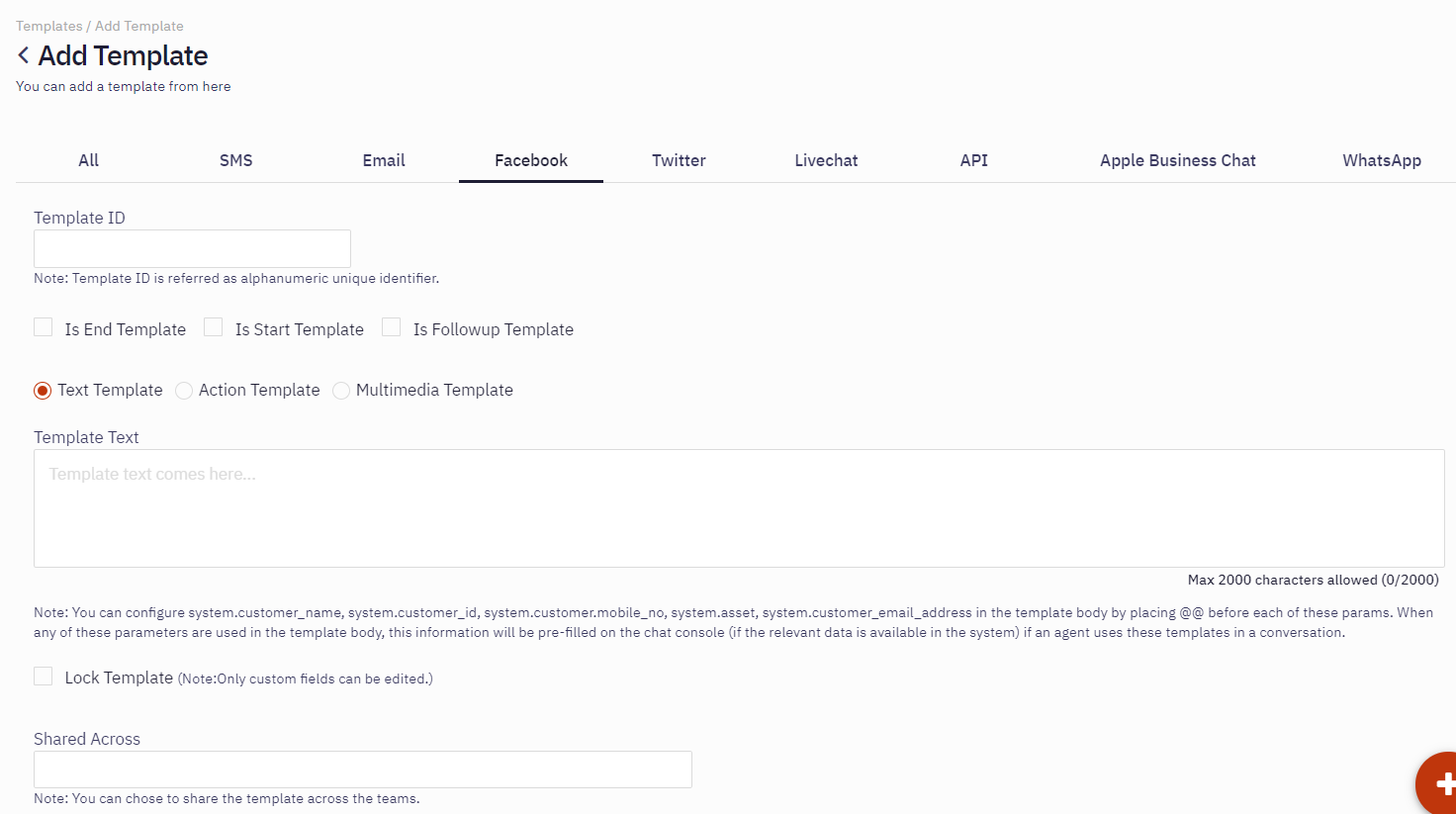The width and height of the screenshot is (1456, 814).
Task: Select the Apple Business Chat tab
Action: (1178, 160)
